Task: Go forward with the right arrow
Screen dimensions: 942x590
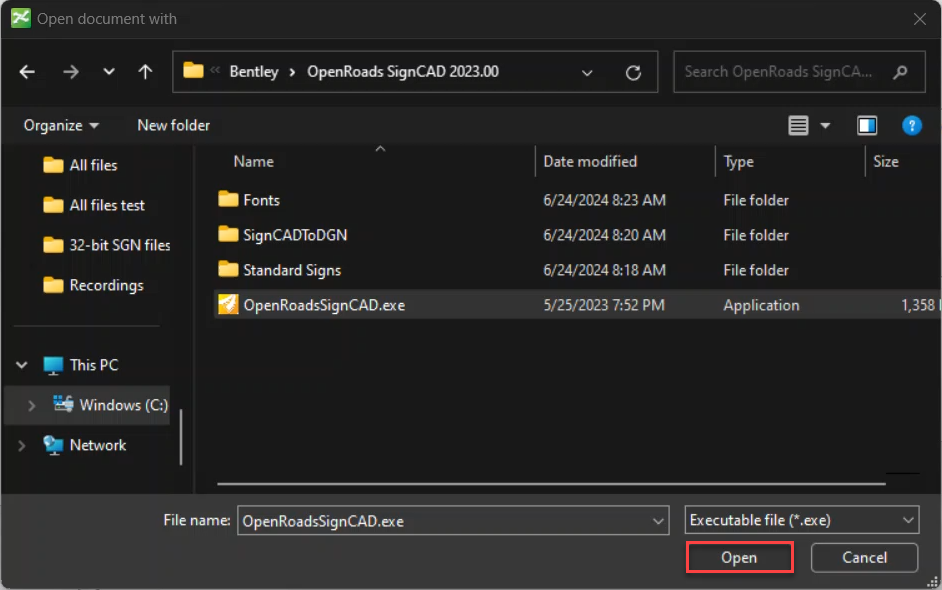Action: (71, 72)
